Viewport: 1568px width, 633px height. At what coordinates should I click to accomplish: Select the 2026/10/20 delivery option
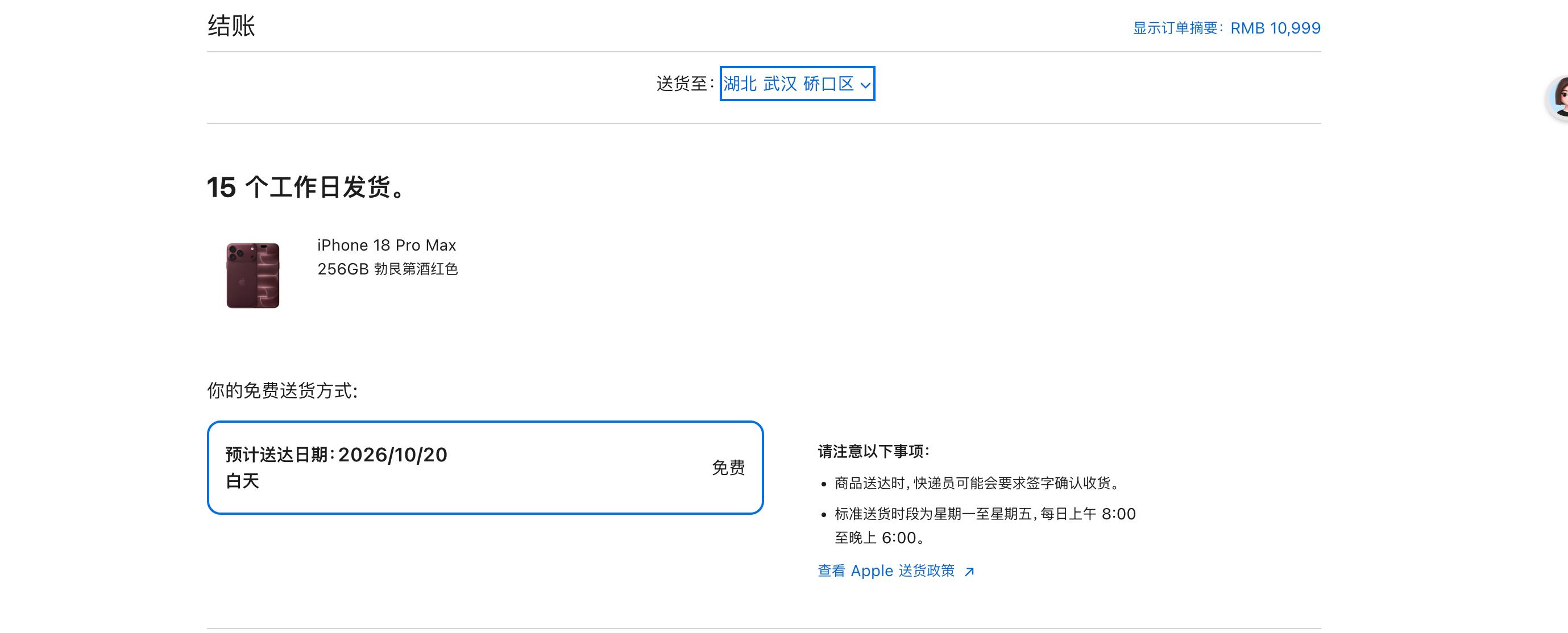[485, 468]
